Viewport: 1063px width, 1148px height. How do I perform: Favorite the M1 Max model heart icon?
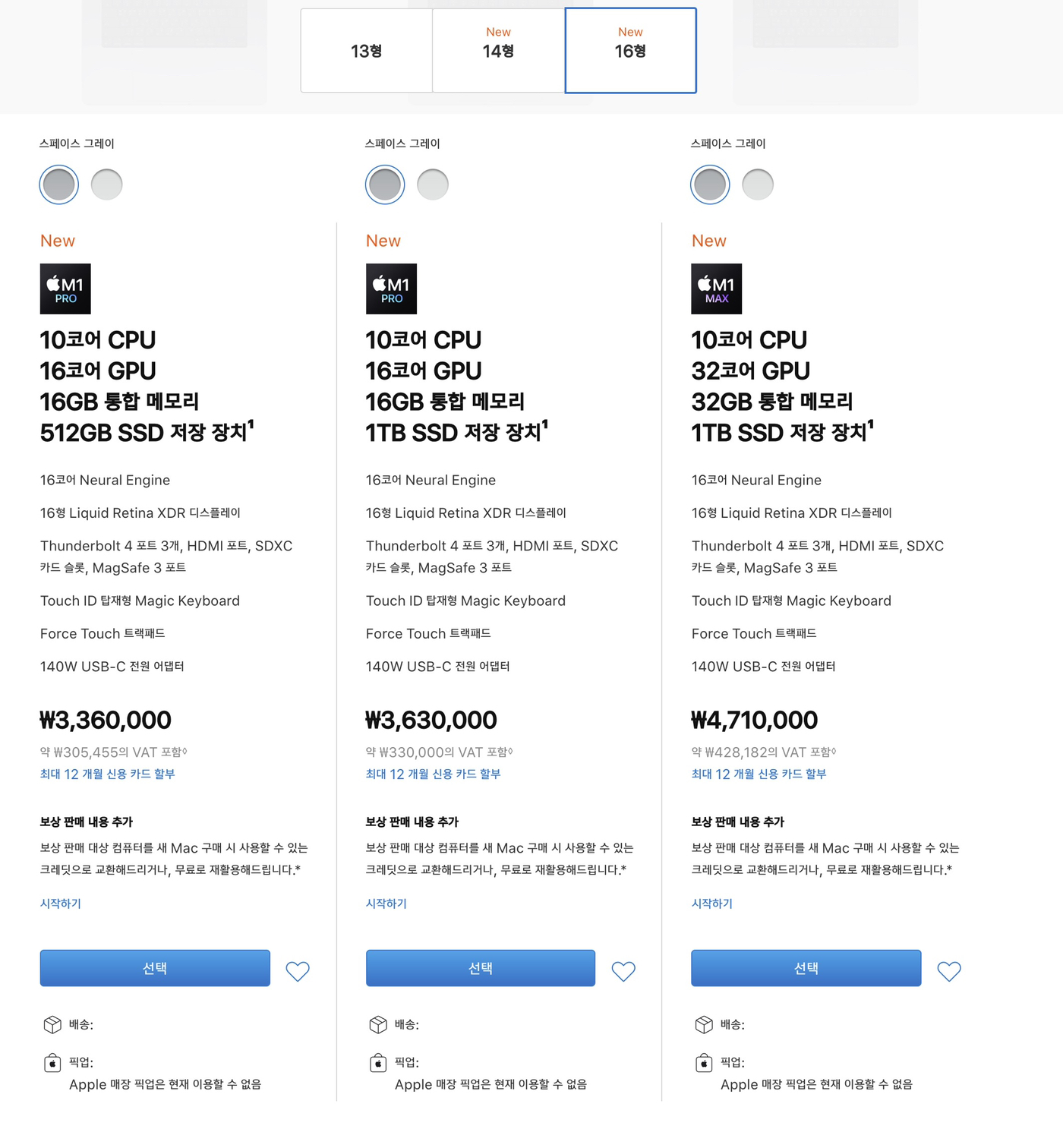(x=949, y=971)
